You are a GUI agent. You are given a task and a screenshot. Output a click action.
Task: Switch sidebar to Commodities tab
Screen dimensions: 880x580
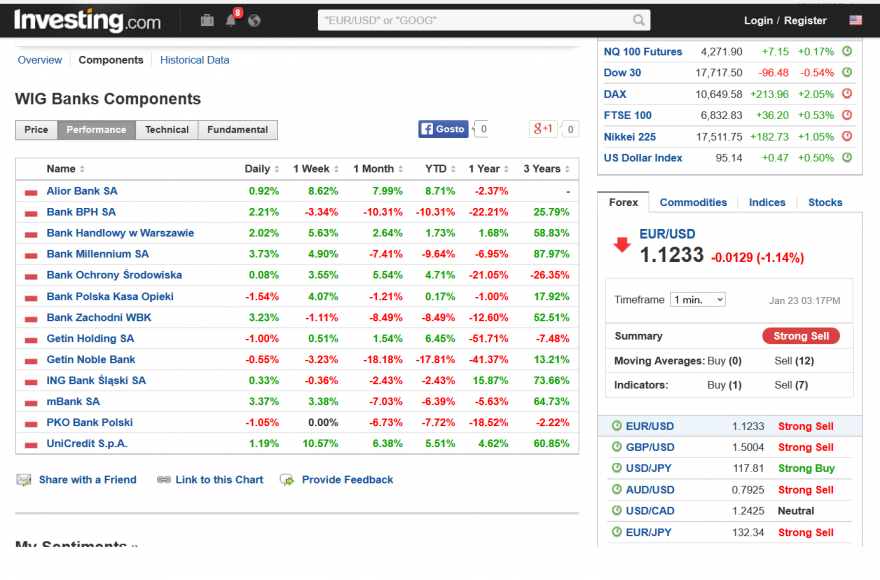(693, 202)
